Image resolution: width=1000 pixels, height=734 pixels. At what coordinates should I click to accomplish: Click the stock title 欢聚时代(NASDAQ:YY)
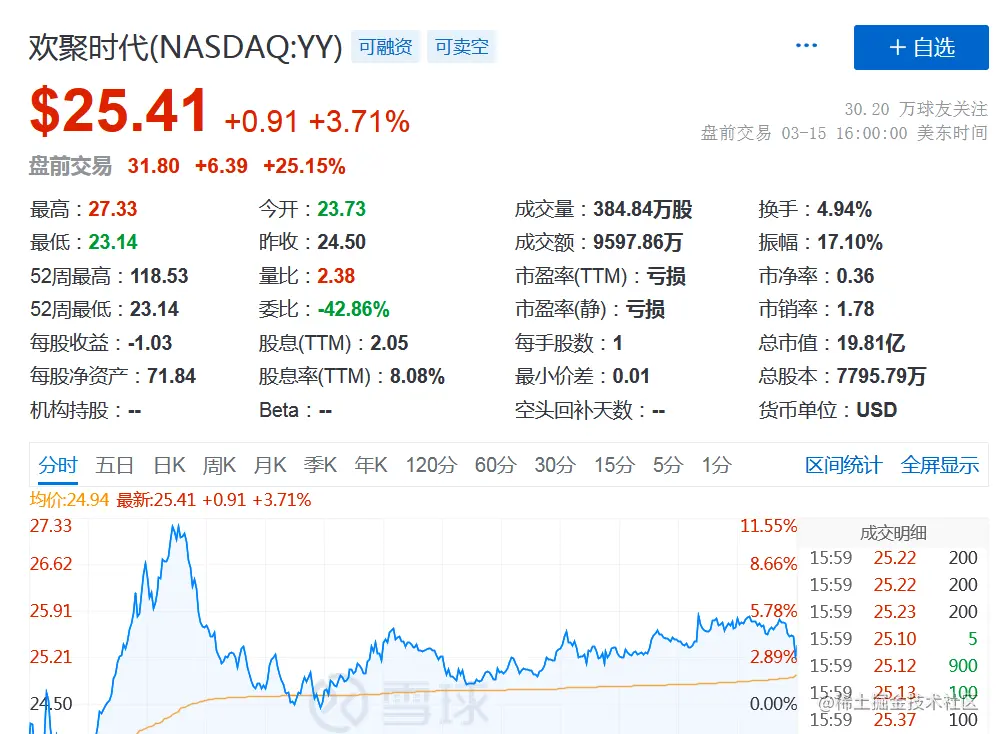coord(186,47)
